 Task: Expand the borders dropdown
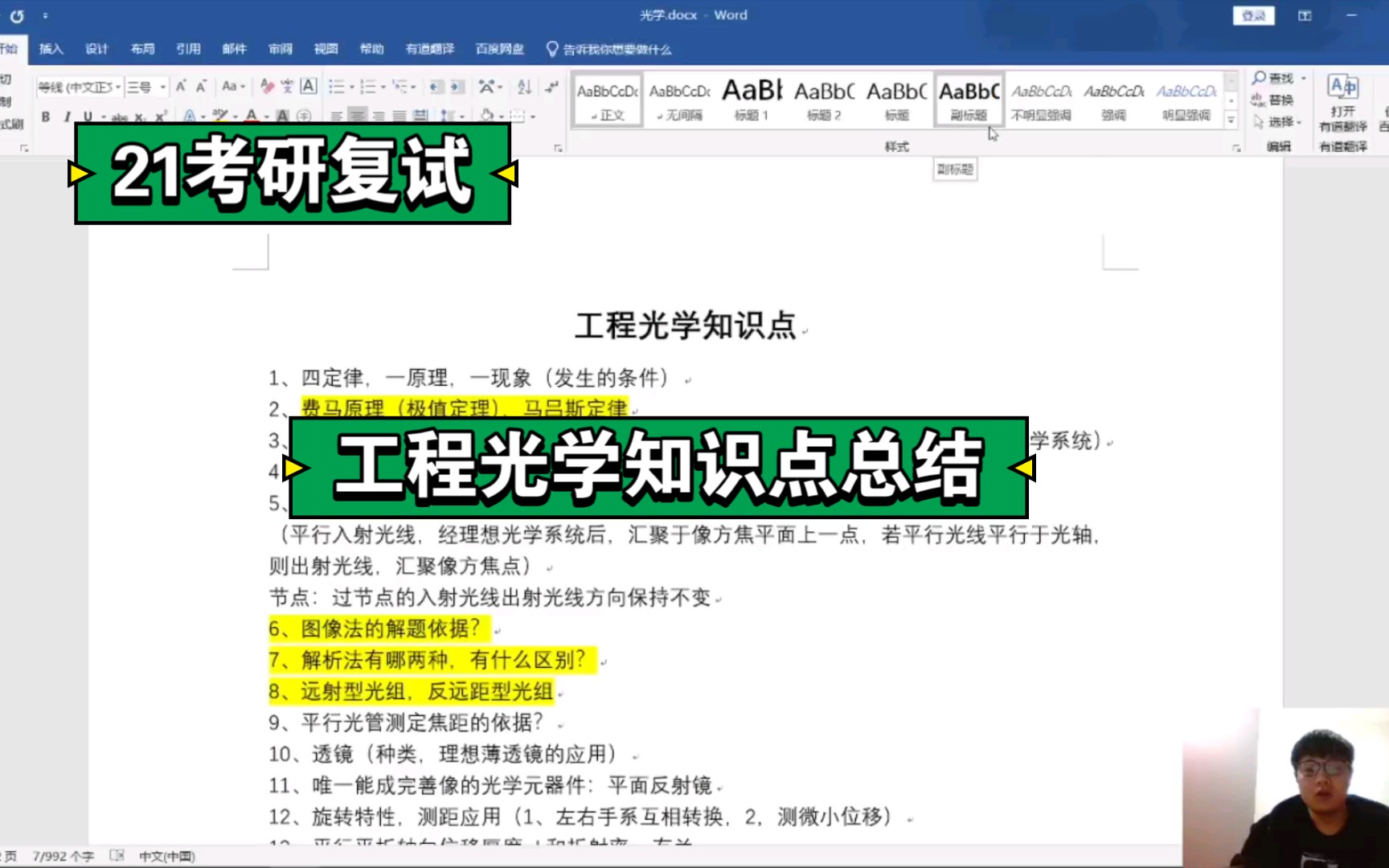(533, 117)
